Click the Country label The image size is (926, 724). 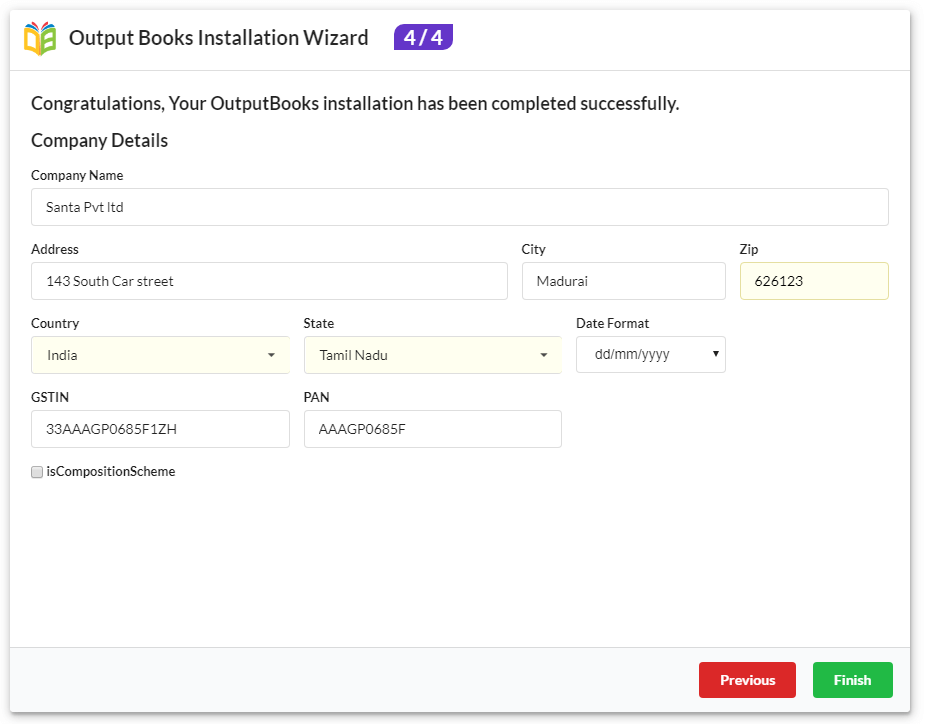[55, 323]
